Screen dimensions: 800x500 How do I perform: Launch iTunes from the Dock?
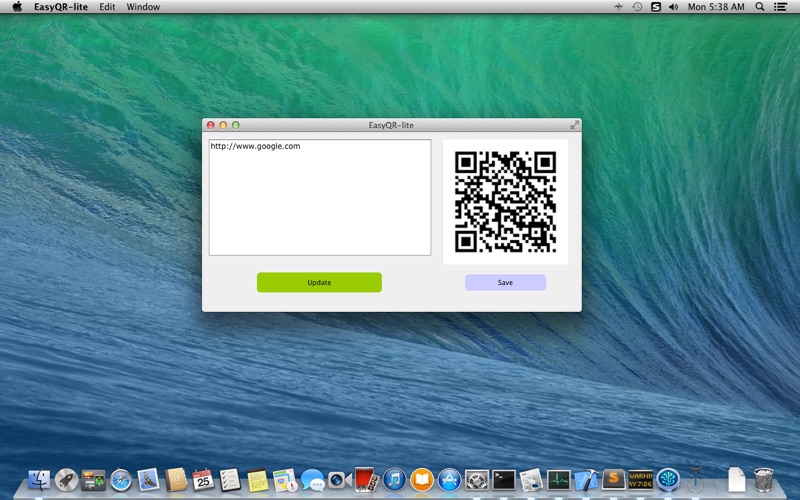394,480
